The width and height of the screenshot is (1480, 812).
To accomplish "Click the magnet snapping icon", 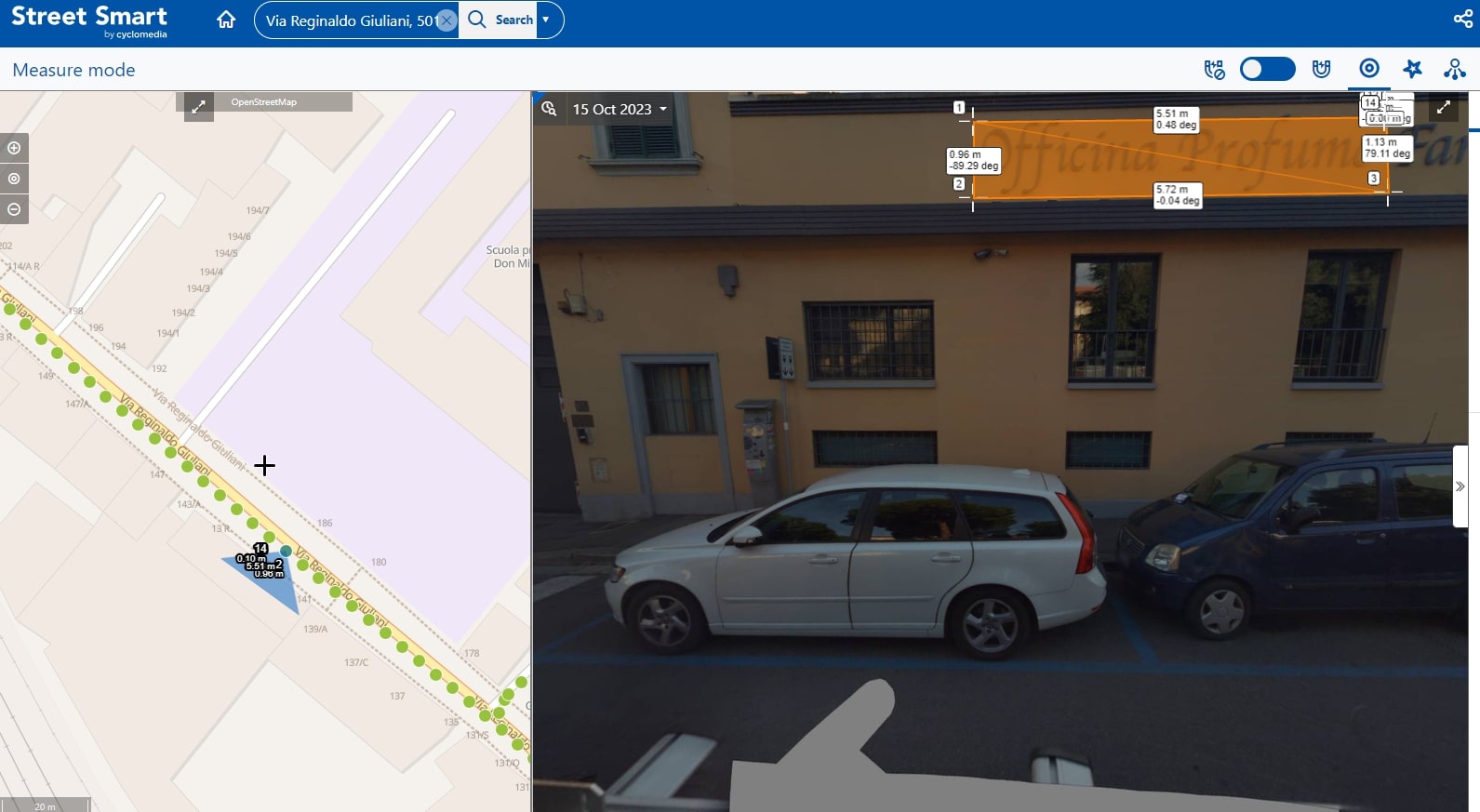I will [1321, 69].
